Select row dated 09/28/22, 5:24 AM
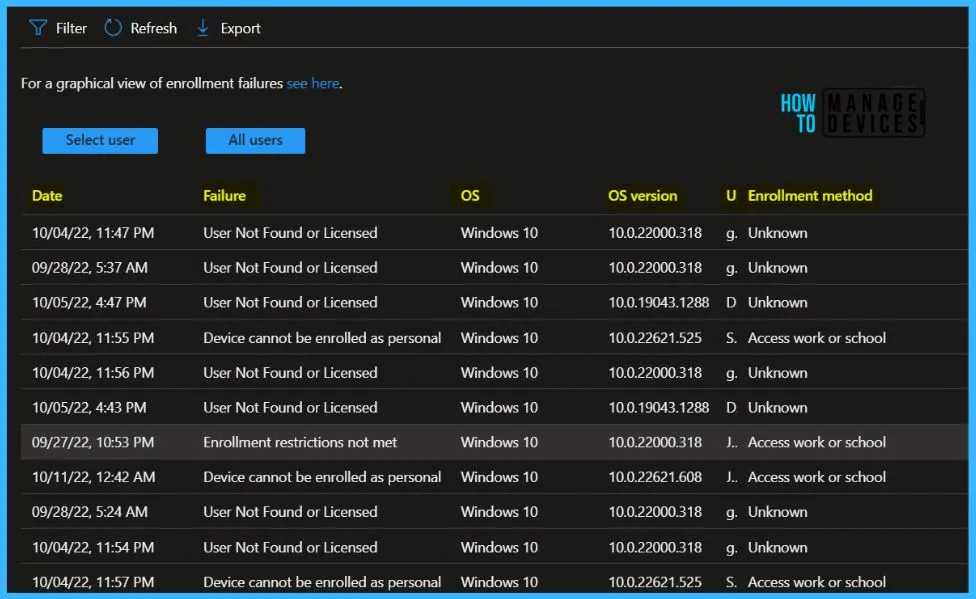The width and height of the screenshot is (976, 599). click(x=494, y=512)
